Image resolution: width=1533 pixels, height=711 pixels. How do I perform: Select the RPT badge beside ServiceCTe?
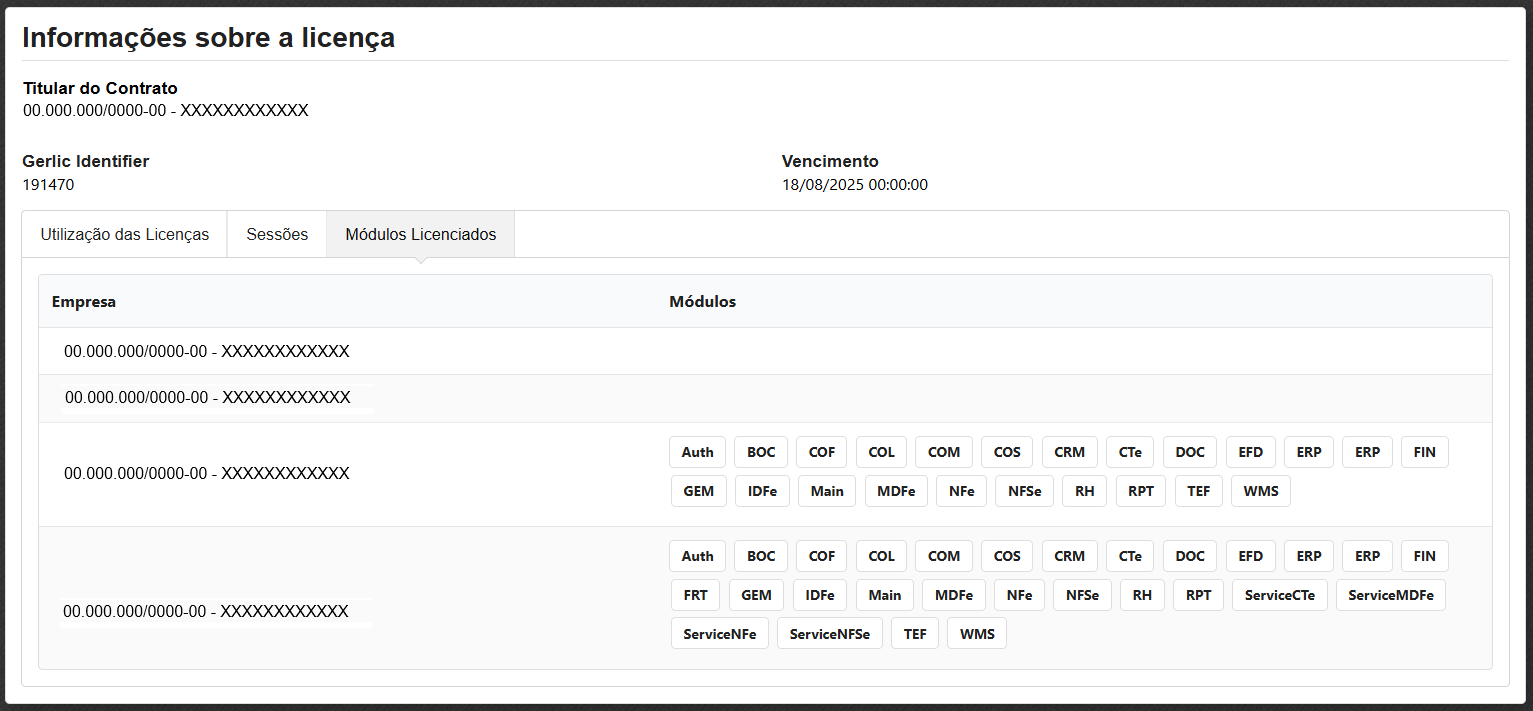[x=1198, y=595]
